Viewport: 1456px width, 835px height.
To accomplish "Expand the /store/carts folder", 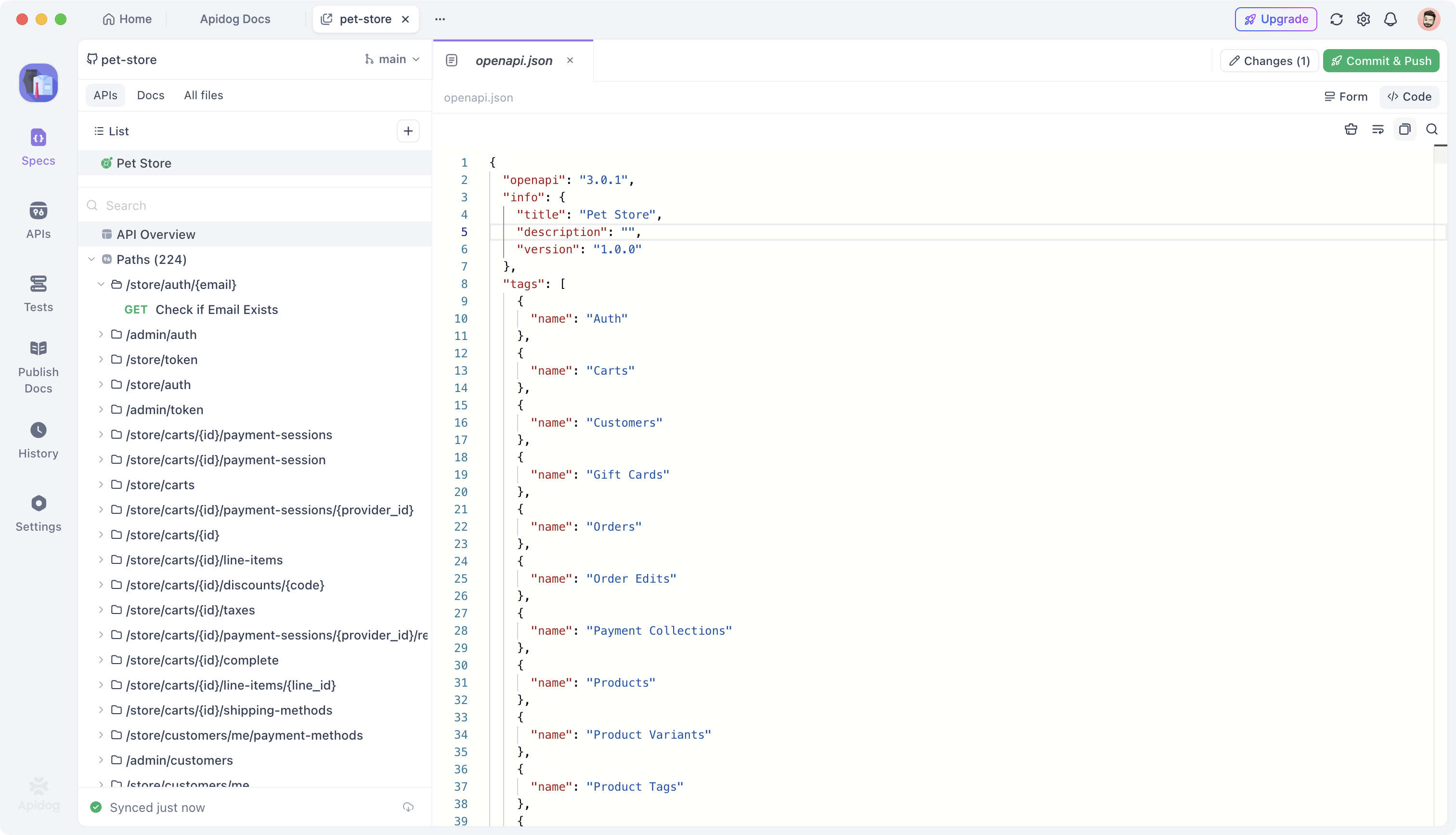I will [102, 484].
